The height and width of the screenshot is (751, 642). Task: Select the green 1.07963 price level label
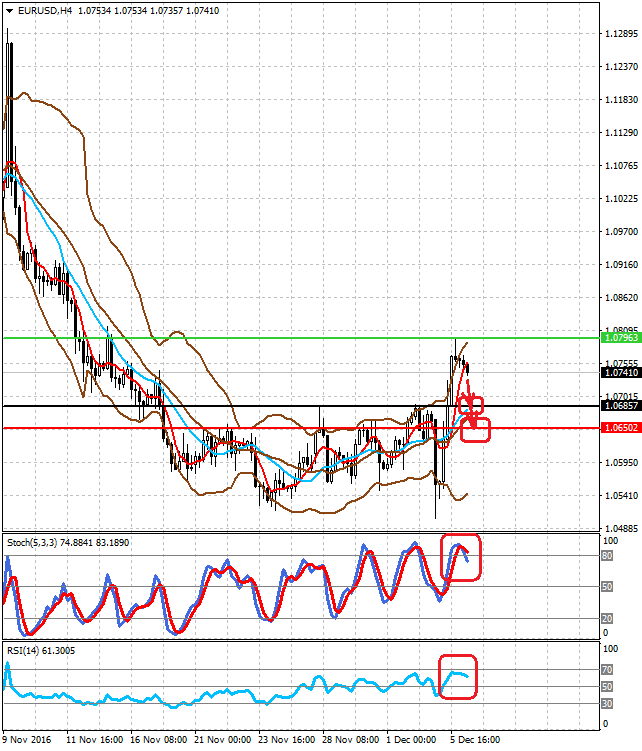click(x=621, y=338)
